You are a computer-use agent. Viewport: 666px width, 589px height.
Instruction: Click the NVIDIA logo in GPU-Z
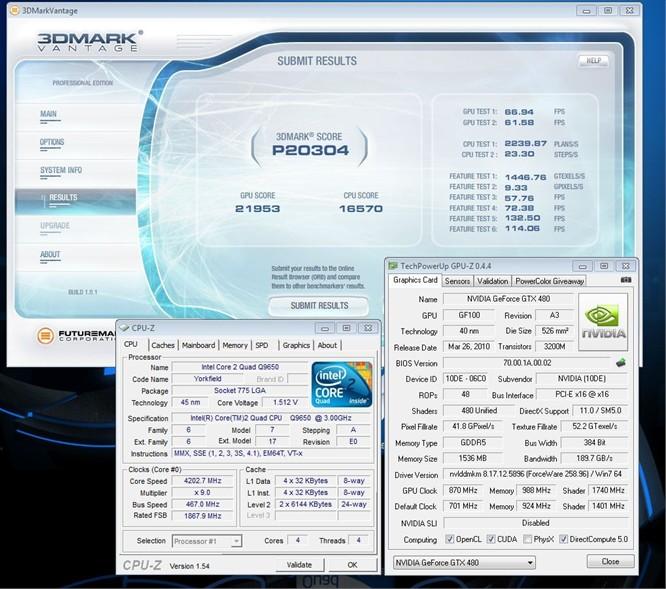603,321
